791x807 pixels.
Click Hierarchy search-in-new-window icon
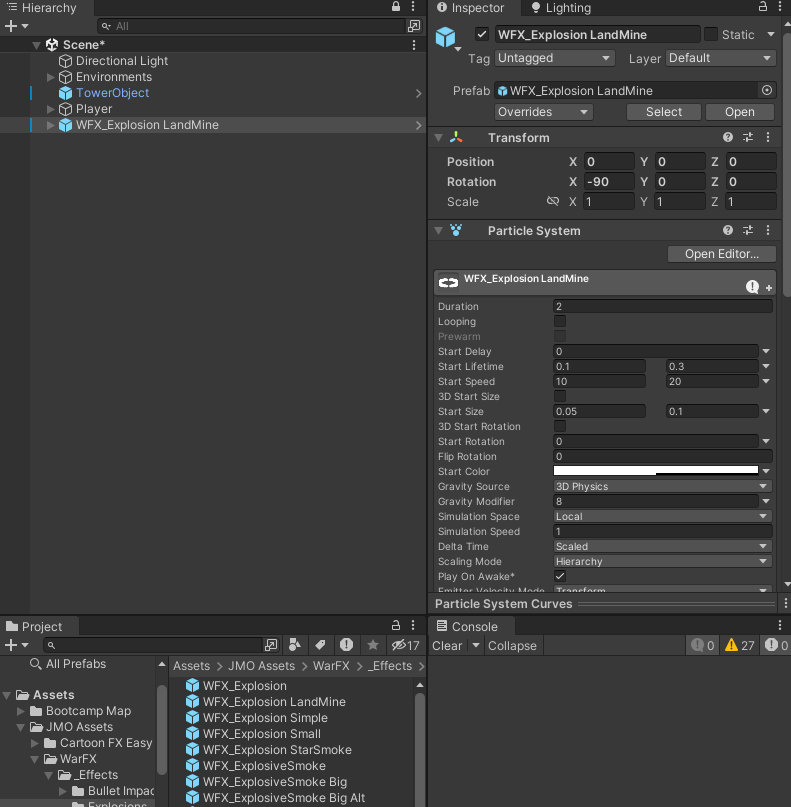[x=414, y=26]
